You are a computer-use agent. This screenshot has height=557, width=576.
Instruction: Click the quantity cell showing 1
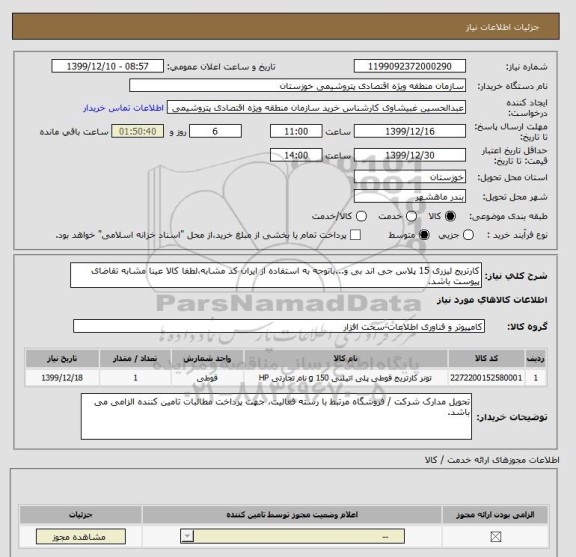[135, 378]
